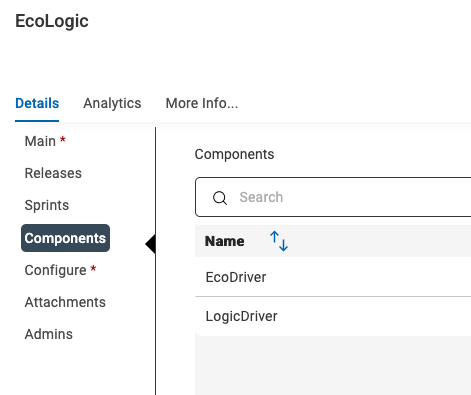The height and width of the screenshot is (395, 471).
Task: View the Attachments section
Action: [x=65, y=302]
